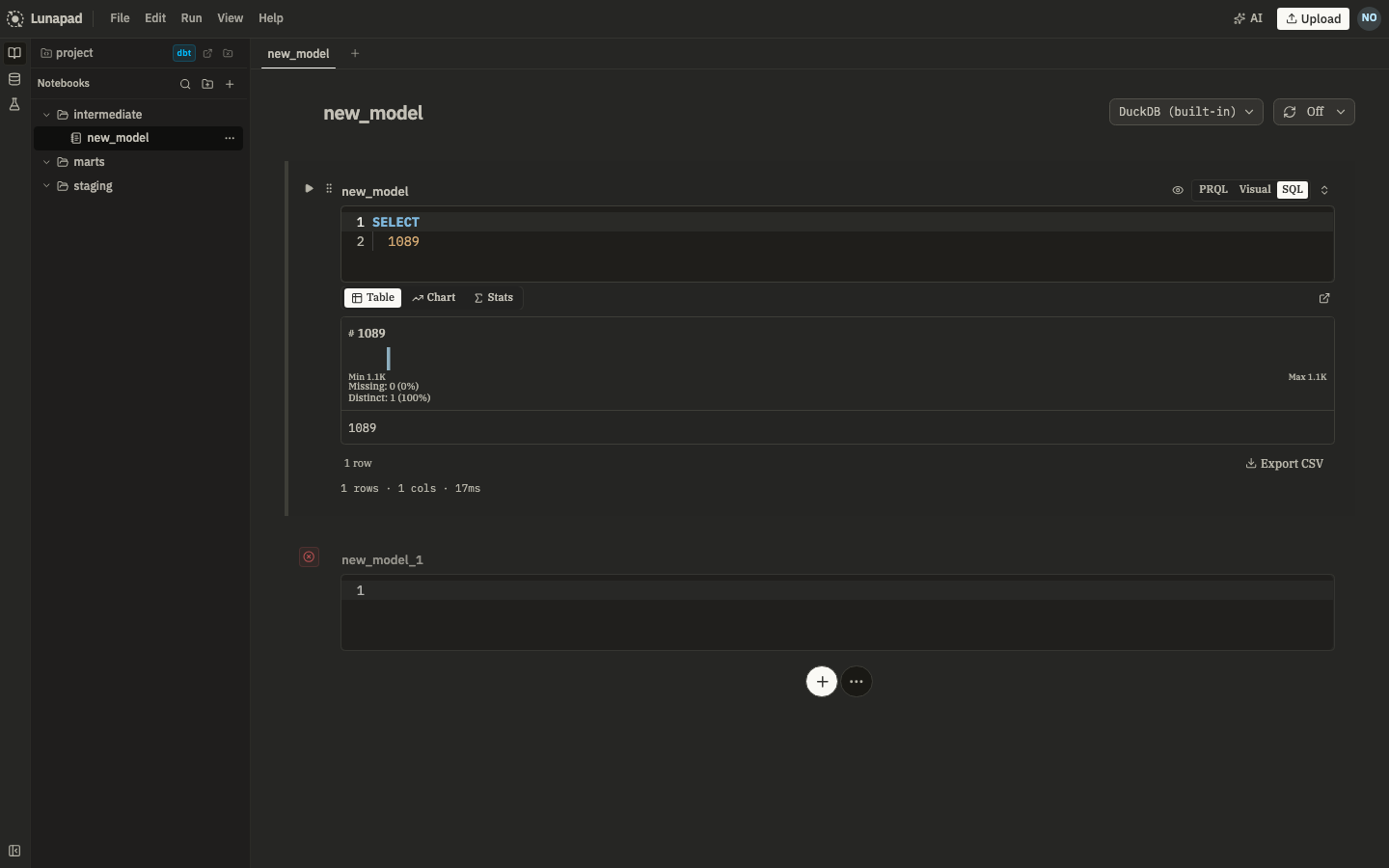Screen dimensions: 1389x868
Task: Open the AI assistant
Action: [x=1248, y=18]
